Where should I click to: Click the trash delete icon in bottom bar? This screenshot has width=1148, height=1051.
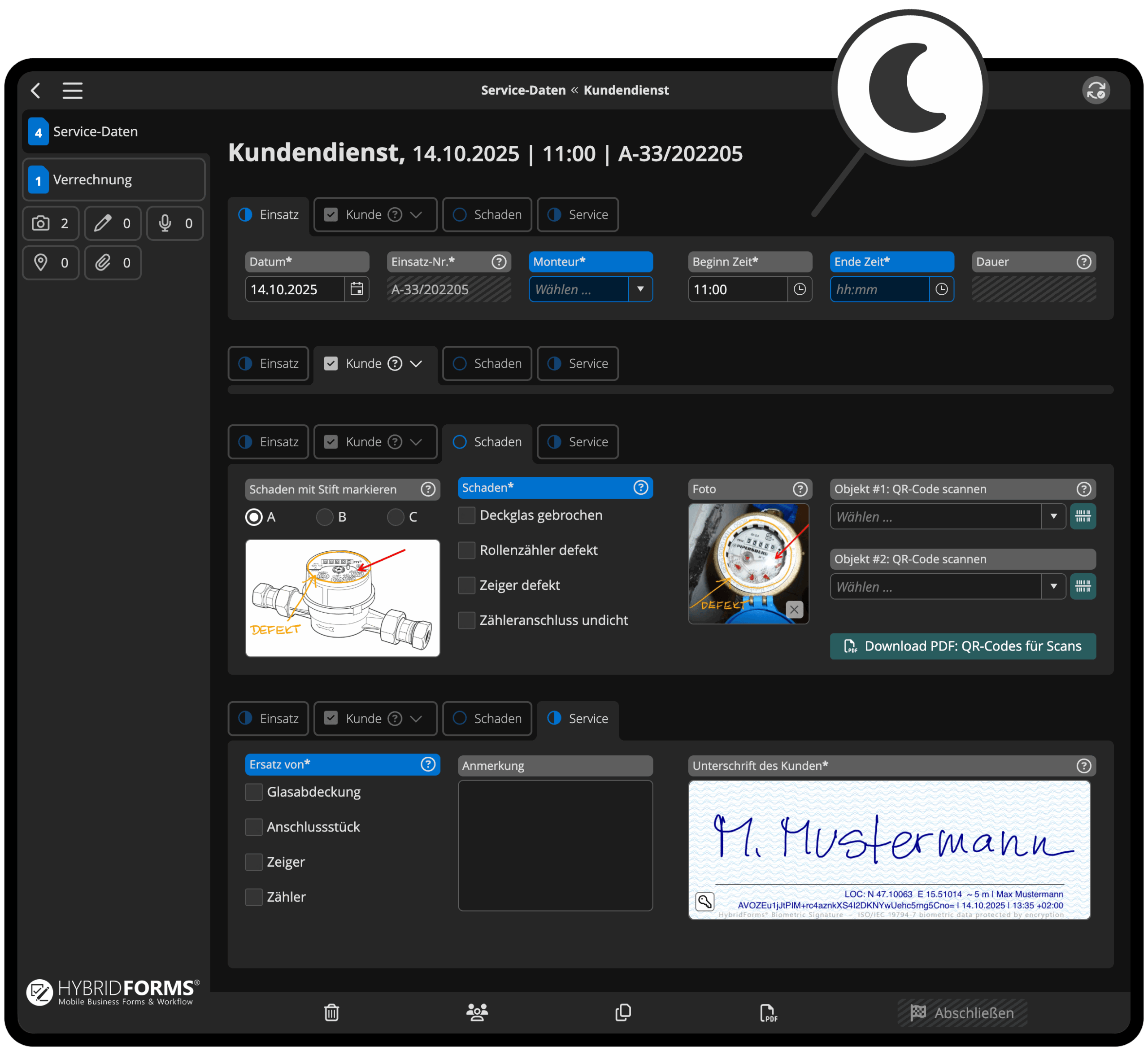click(331, 1012)
